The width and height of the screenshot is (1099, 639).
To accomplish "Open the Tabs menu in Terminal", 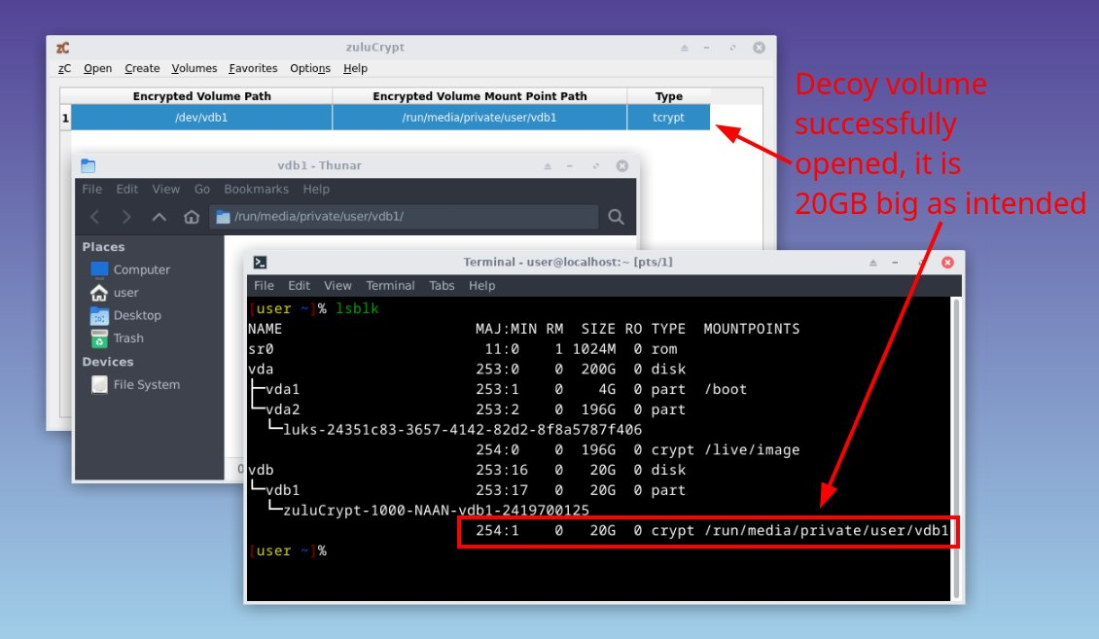I will point(442,286).
